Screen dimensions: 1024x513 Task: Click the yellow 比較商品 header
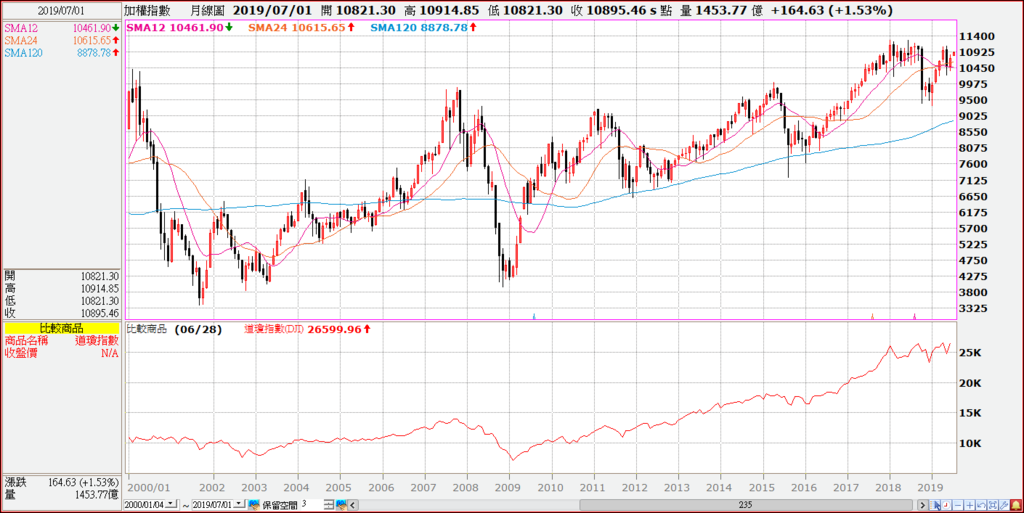pyautogui.click(x=62, y=328)
